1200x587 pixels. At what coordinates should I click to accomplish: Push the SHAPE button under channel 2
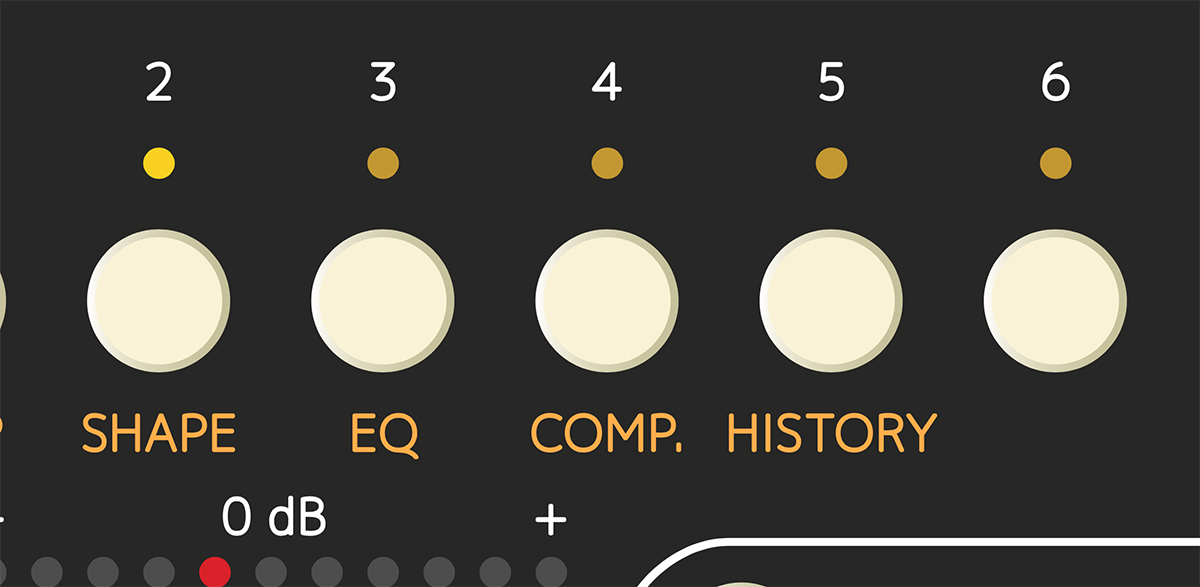pos(159,300)
